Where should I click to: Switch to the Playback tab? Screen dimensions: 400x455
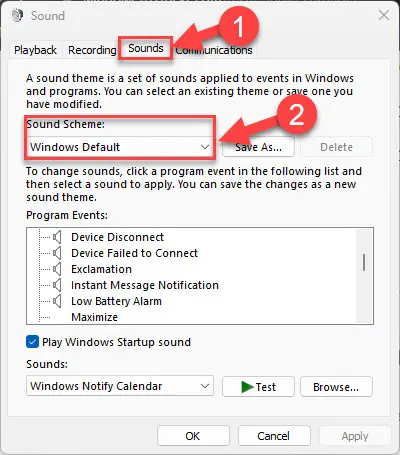[35, 50]
